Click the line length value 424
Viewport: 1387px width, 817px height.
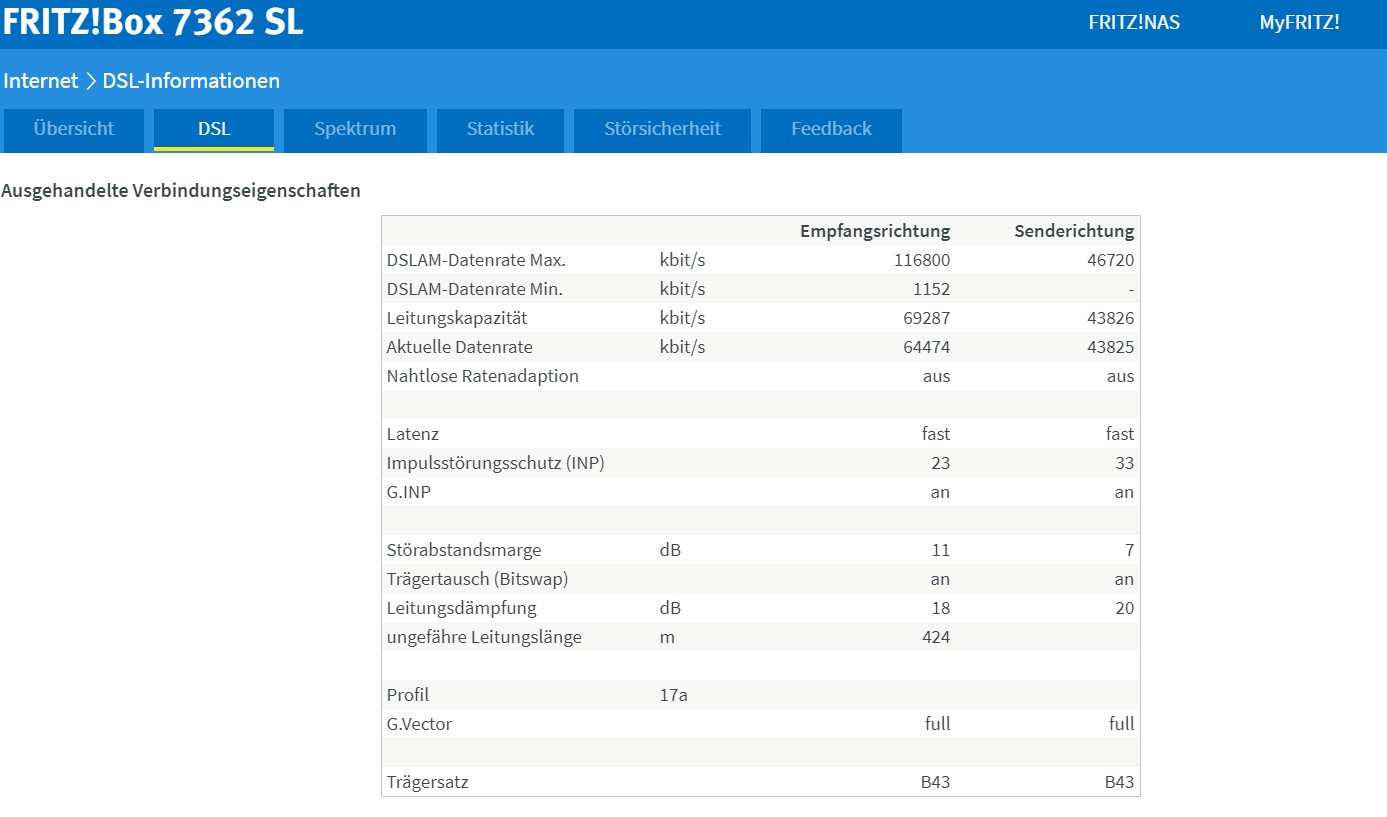click(936, 637)
